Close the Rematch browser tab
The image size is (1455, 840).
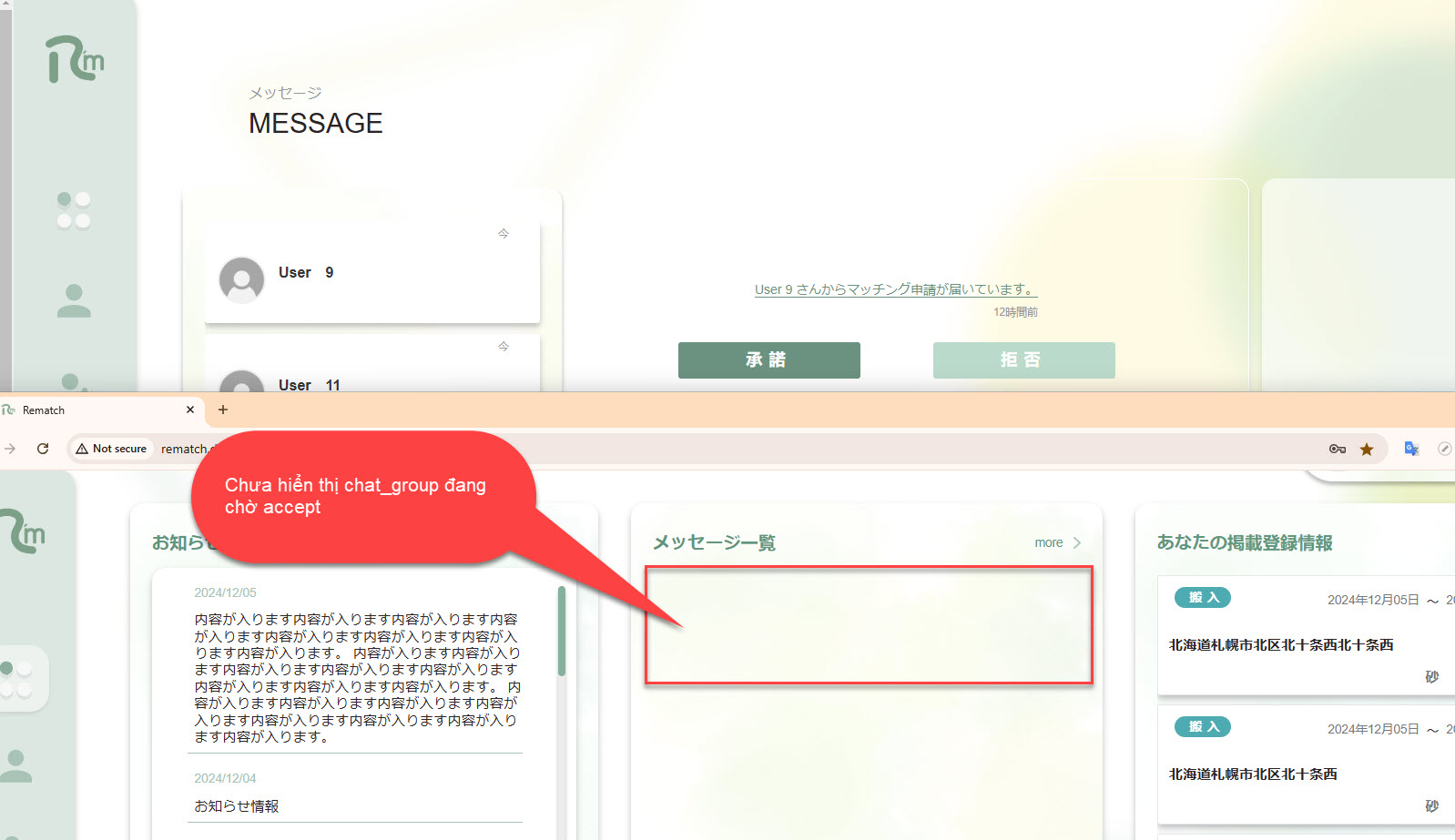190,410
